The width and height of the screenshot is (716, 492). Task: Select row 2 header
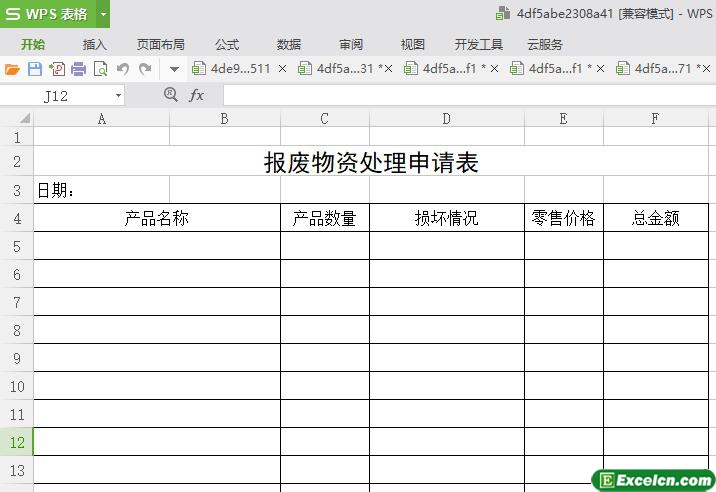click(17, 161)
